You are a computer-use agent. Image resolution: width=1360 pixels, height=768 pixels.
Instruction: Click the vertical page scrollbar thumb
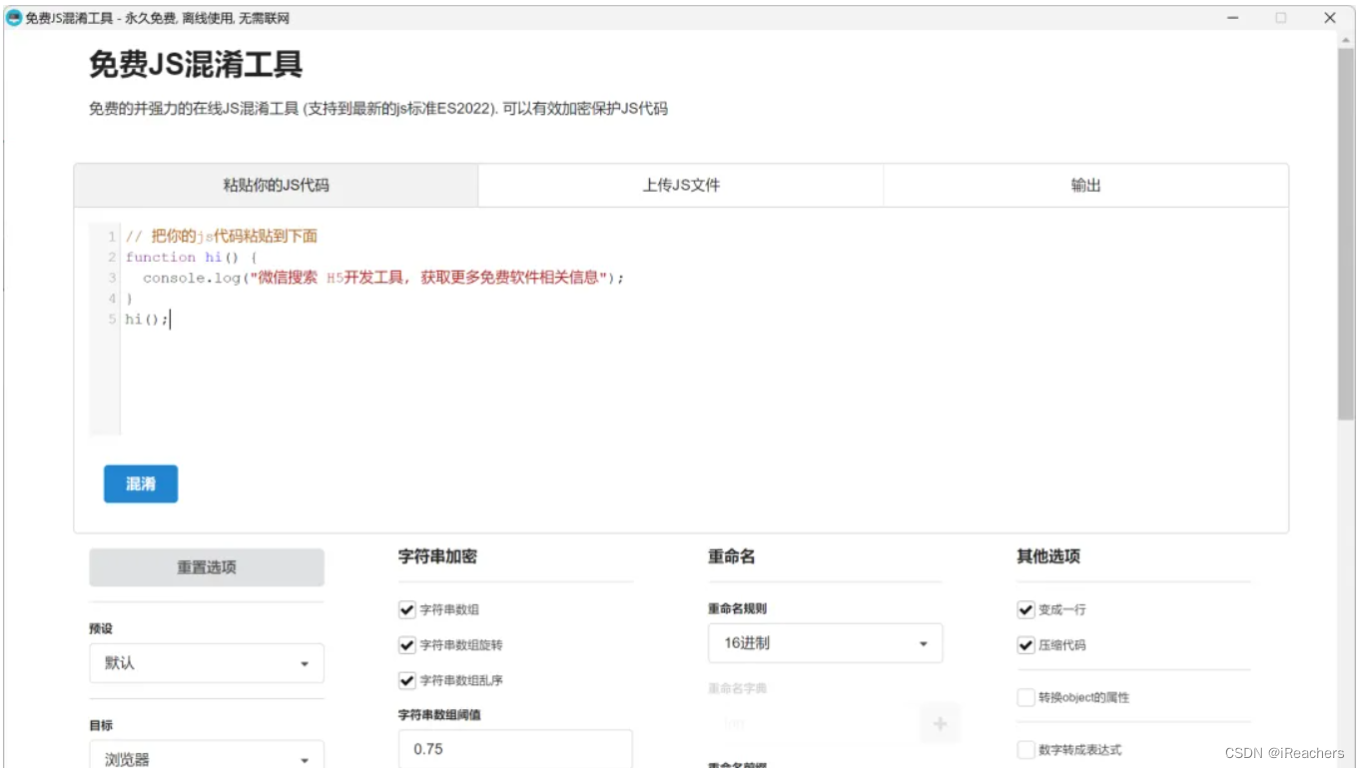click(1346, 235)
